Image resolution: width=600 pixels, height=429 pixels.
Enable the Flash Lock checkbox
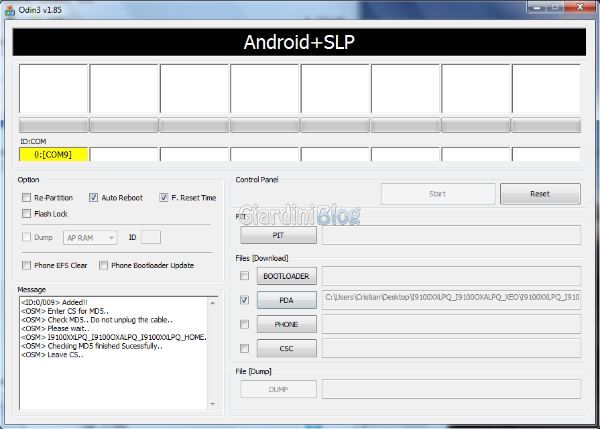point(26,214)
